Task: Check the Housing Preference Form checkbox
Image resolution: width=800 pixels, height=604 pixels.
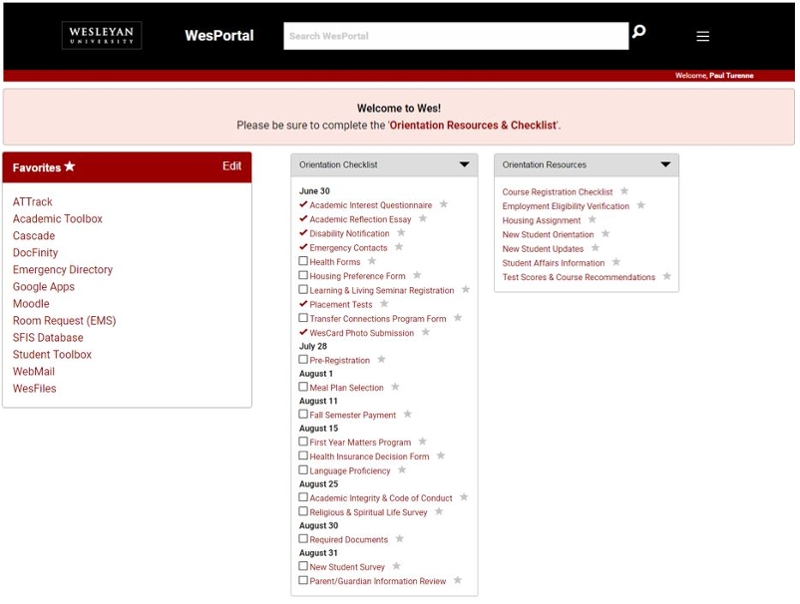Action: tap(303, 275)
